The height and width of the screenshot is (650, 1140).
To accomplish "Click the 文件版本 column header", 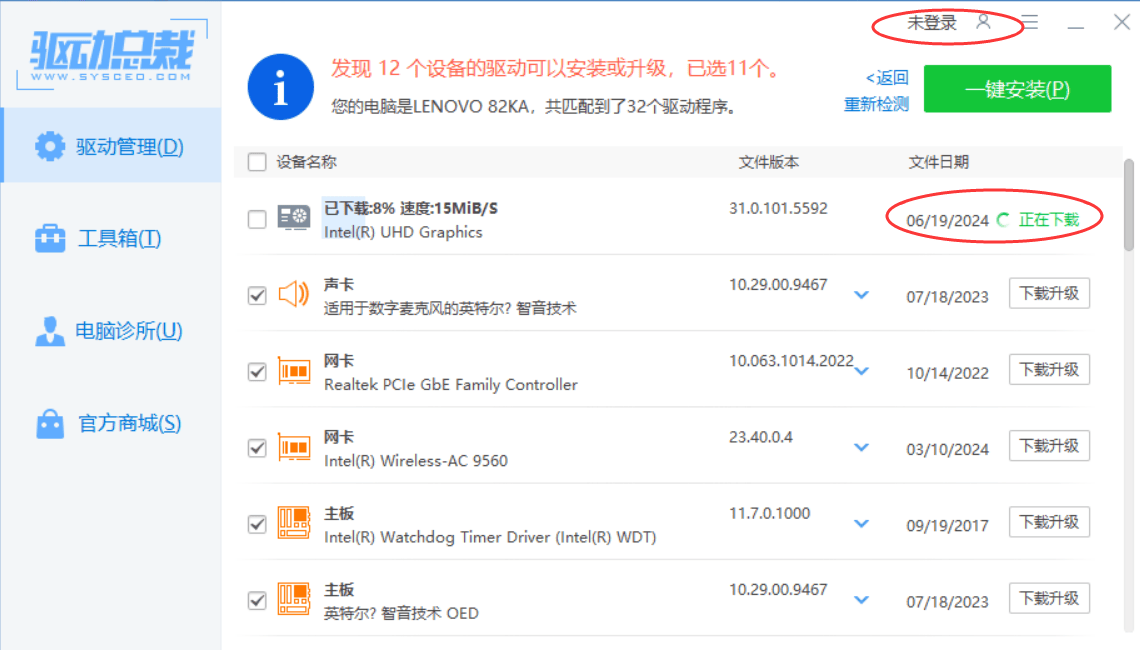I will 768,162.
